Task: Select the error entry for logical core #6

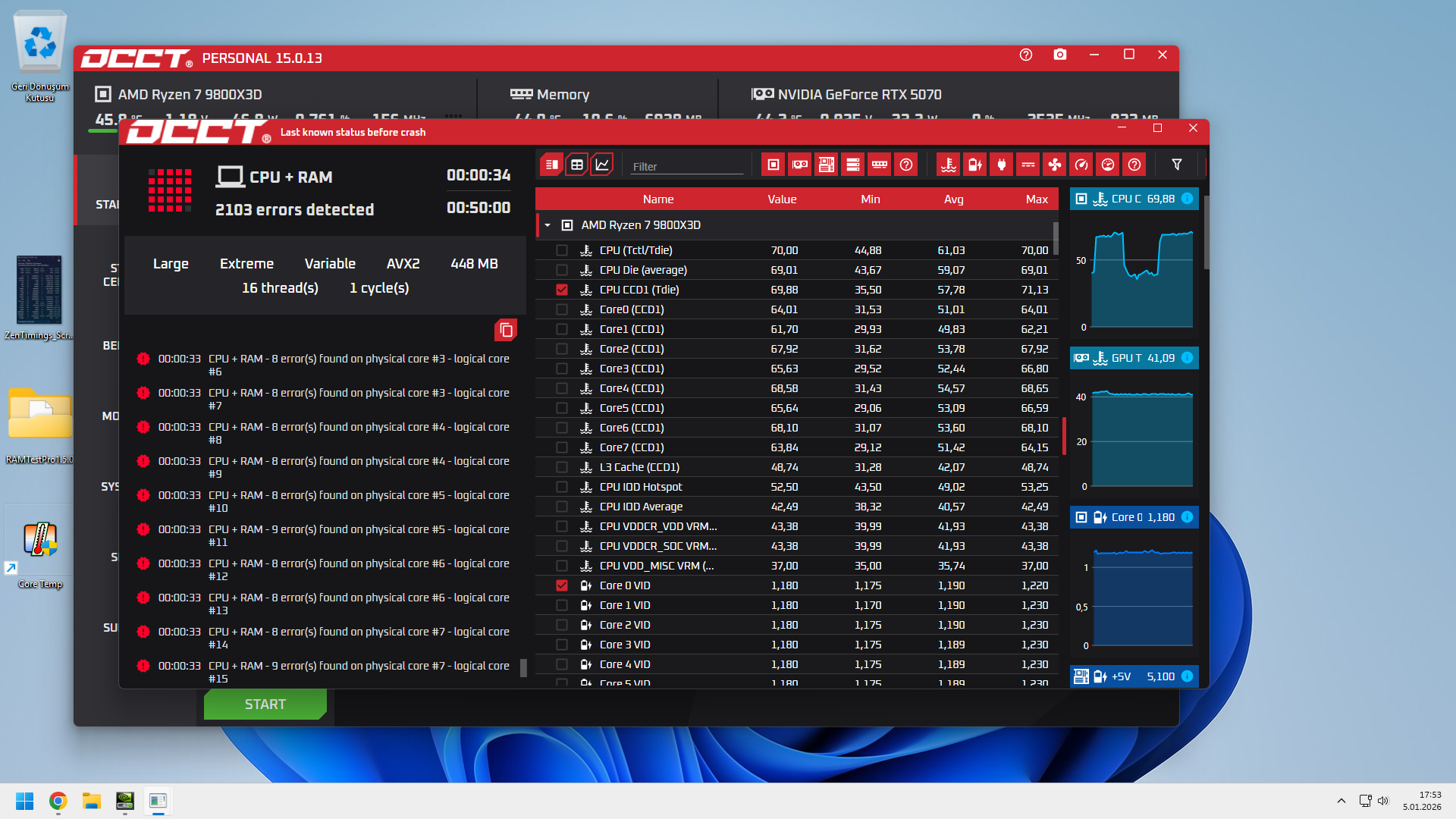Action: 325,365
